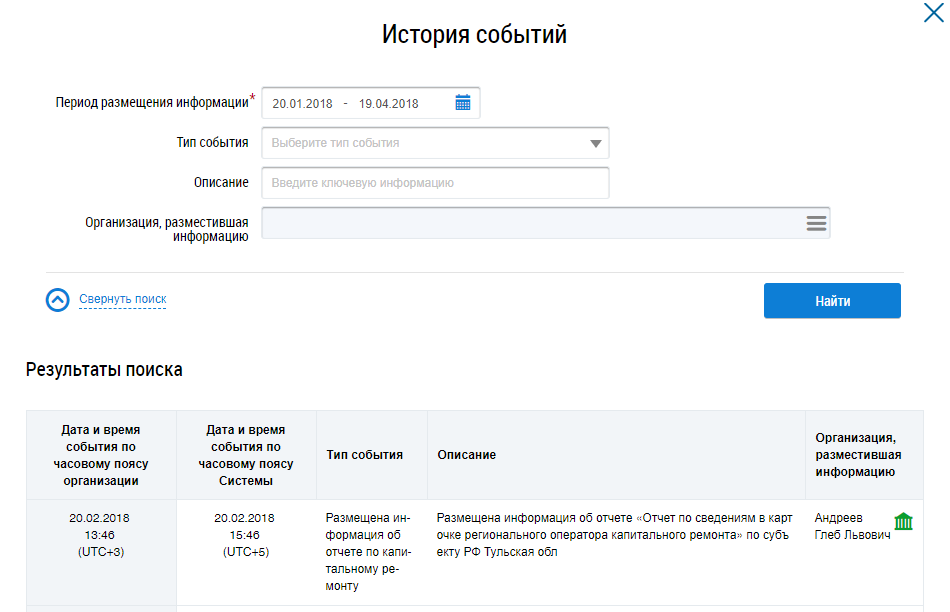Sort by organization time zone date column
Image resolution: width=950 pixels, height=612 pixels.
tap(101, 454)
